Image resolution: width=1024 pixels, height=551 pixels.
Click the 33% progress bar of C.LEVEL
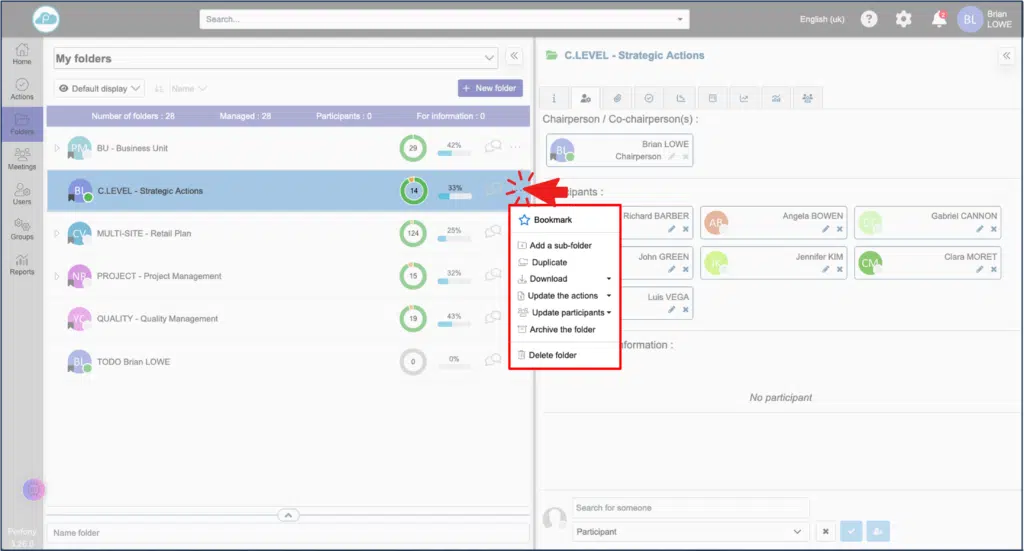[454, 196]
